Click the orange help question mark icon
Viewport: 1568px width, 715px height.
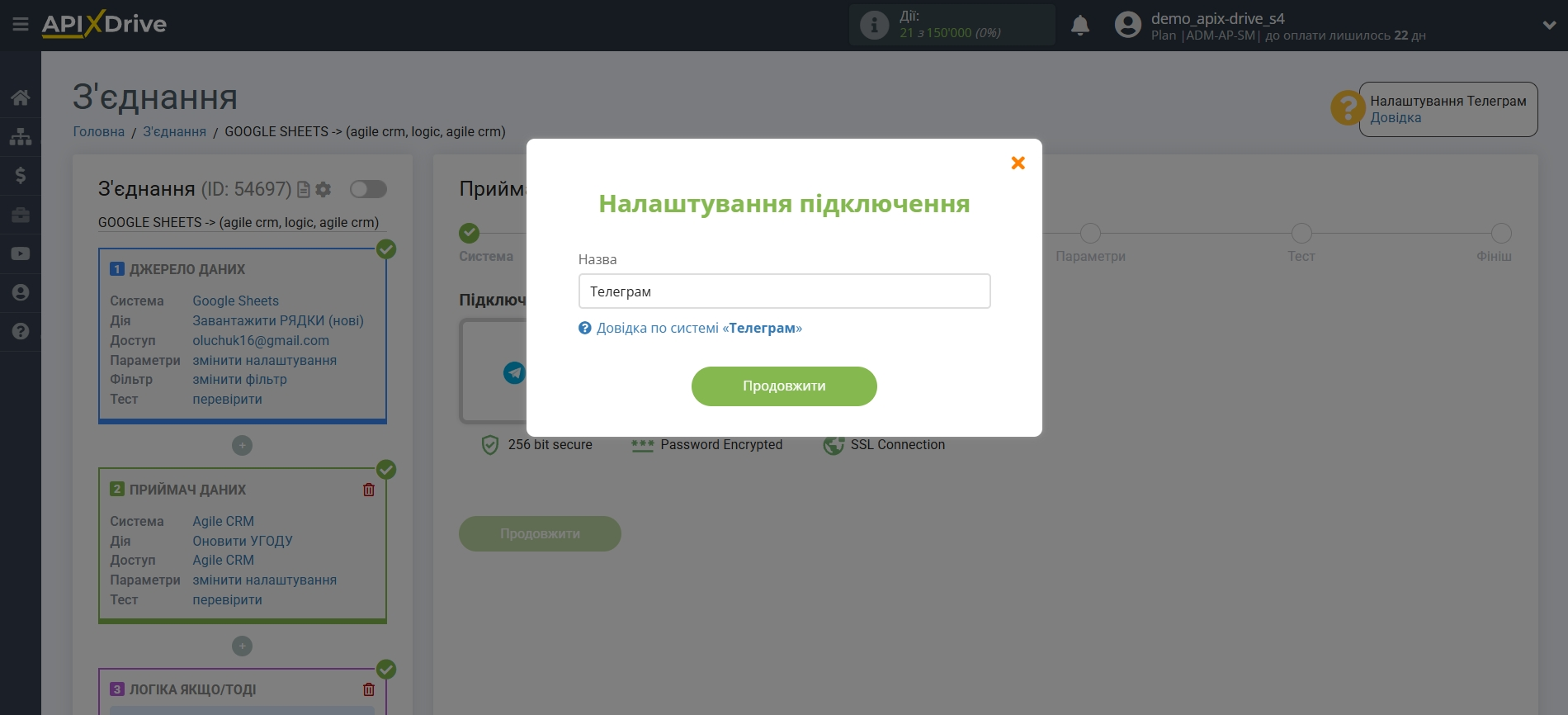pos(1347,108)
